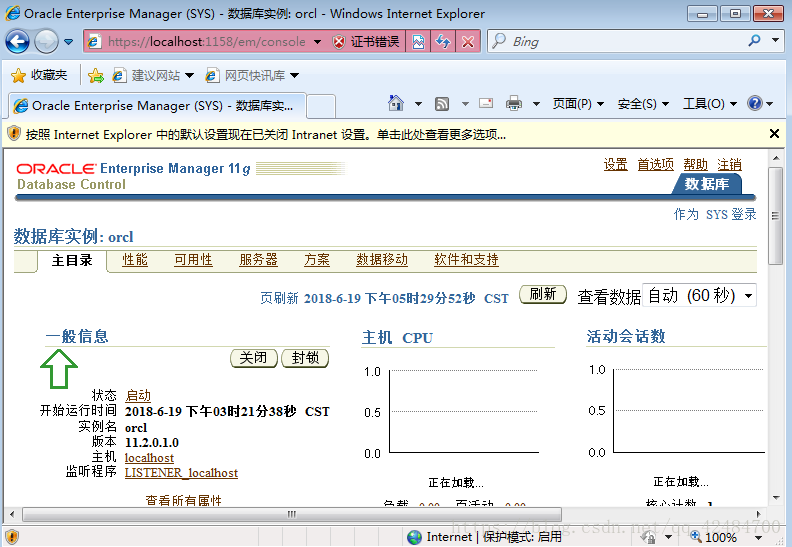792x547 pixels.
Task: Open the 建议网站 suggested sites dropdown
Action: 153,75
